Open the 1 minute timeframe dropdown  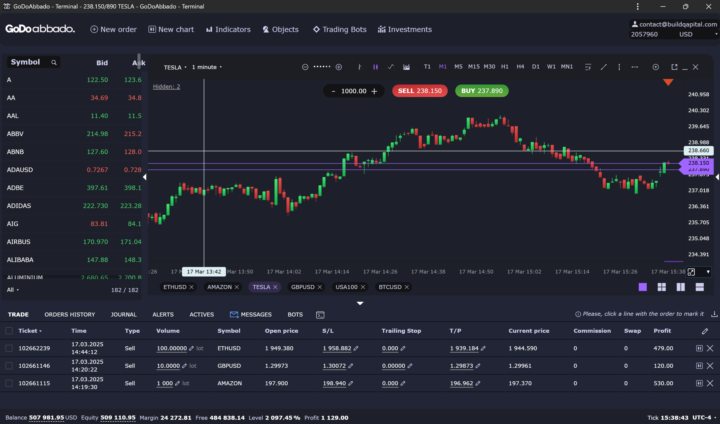point(207,67)
